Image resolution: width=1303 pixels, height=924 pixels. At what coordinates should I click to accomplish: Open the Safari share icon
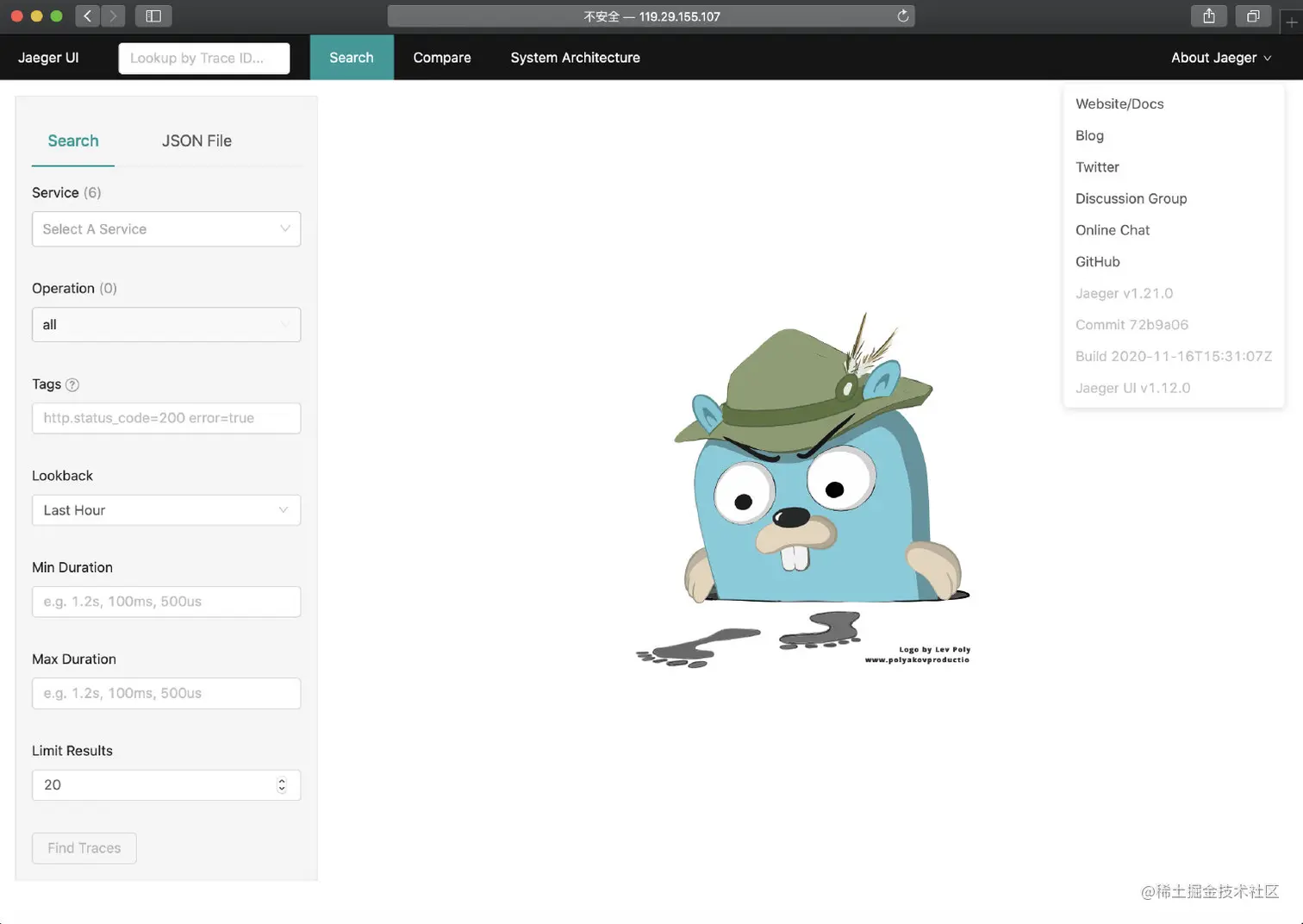1209,16
